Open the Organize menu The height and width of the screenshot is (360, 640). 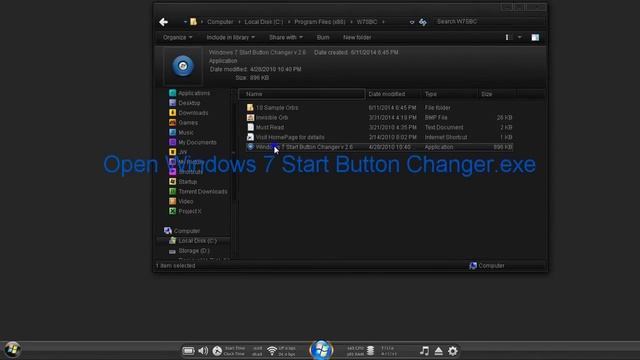pos(178,38)
